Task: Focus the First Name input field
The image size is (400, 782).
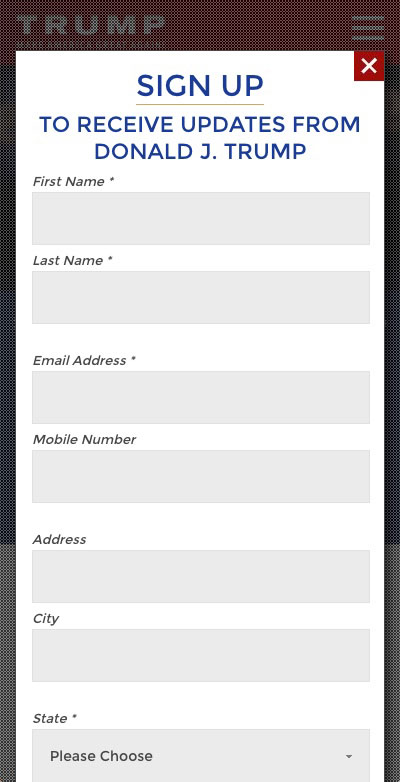Action: coord(201,218)
